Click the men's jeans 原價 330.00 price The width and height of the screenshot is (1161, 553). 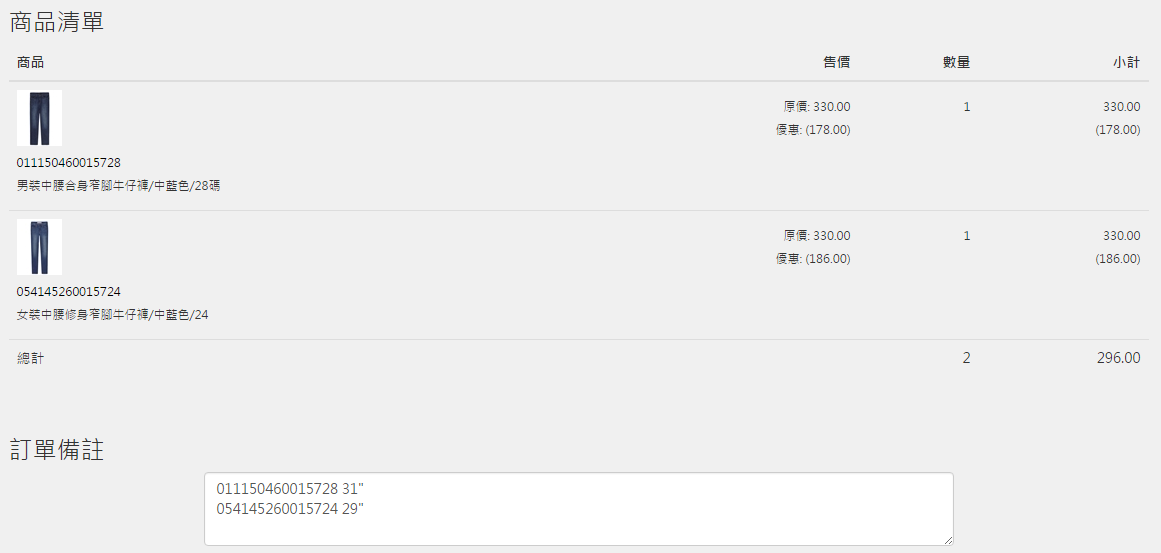click(817, 107)
